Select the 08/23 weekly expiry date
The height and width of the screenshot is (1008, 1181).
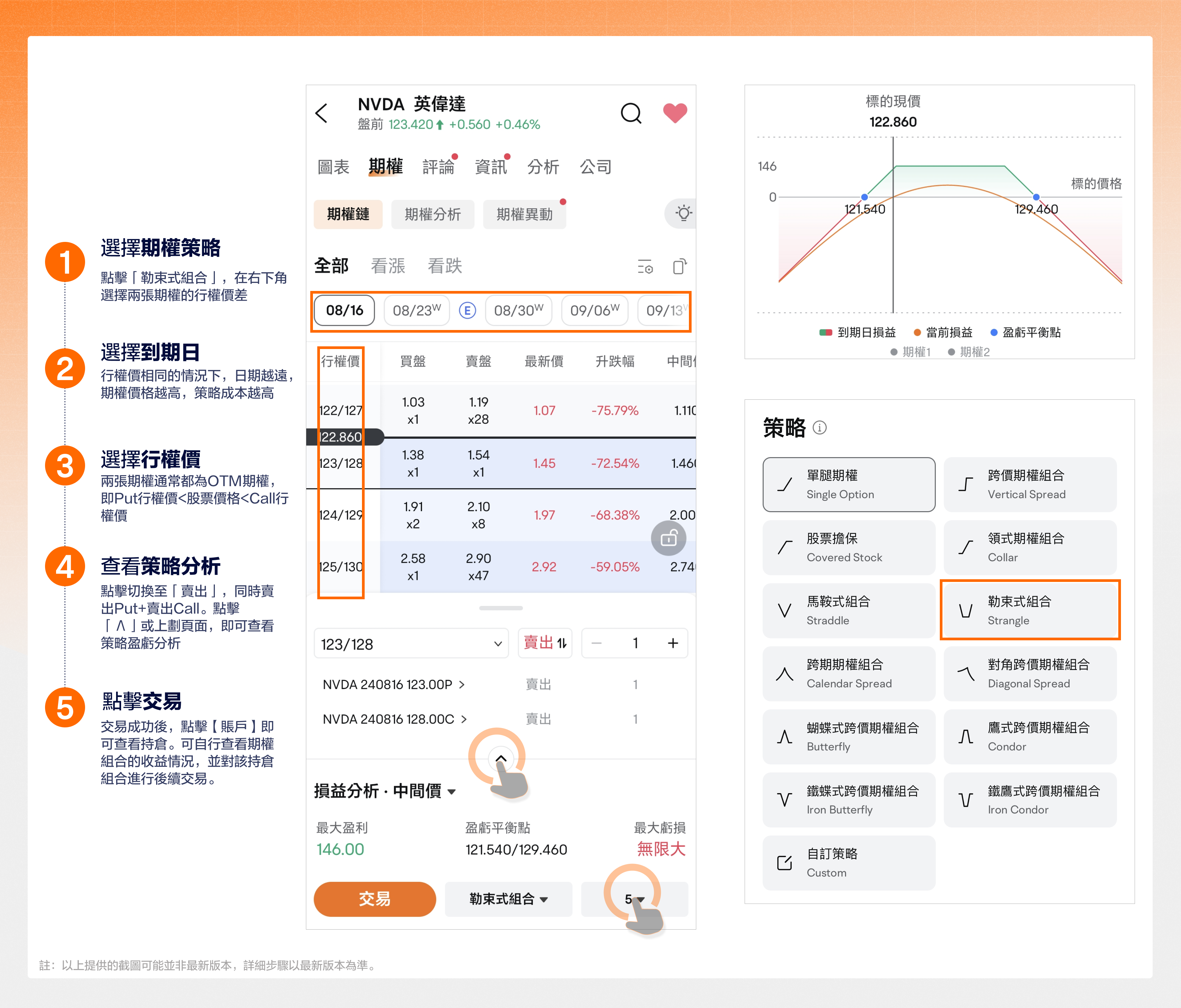coord(417,311)
